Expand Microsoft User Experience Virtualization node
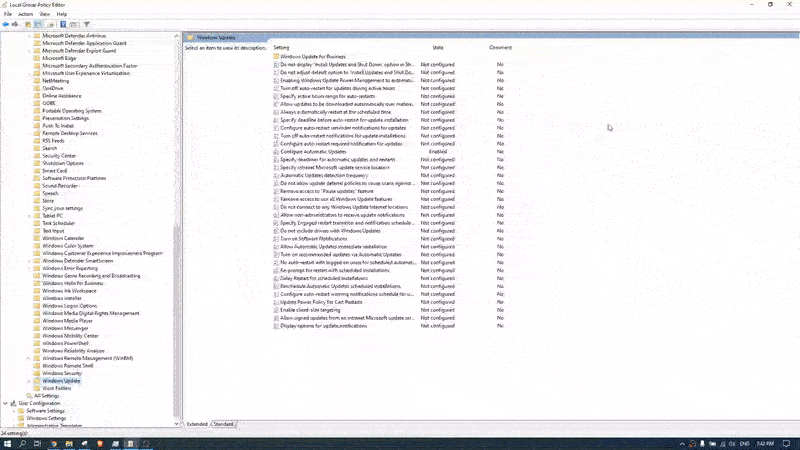This screenshot has width=800, height=450. (x=29, y=73)
